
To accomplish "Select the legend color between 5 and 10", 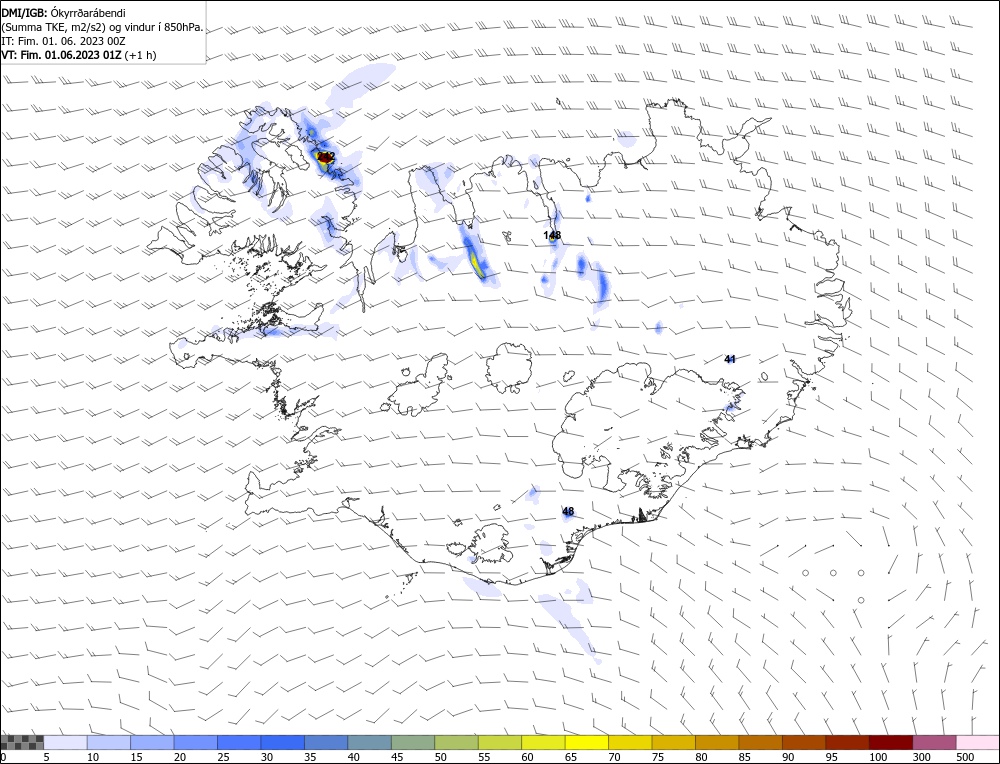I will click(x=66, y=742).
